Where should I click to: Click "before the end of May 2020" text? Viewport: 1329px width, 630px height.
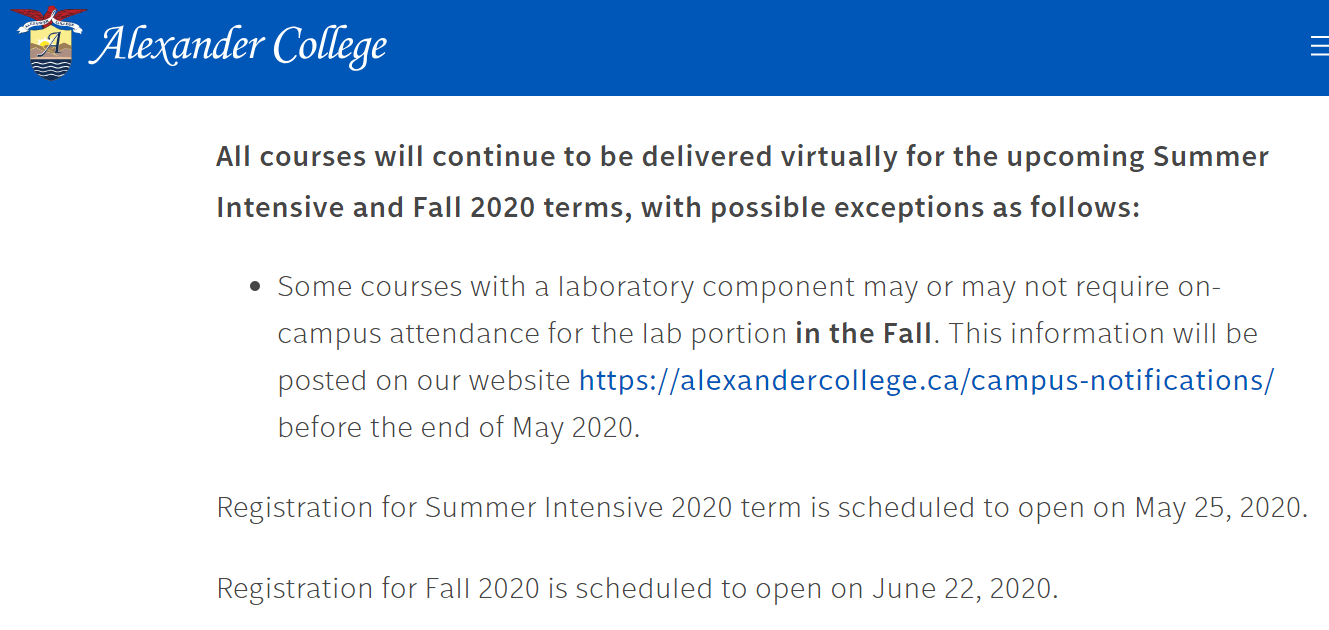coord(458,427)
